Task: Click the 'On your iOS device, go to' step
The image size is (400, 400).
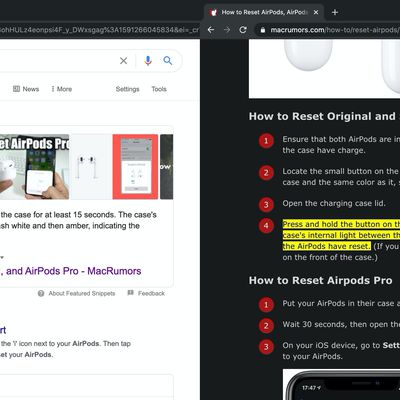Action: pyautogui.click(x=341, y=351)
